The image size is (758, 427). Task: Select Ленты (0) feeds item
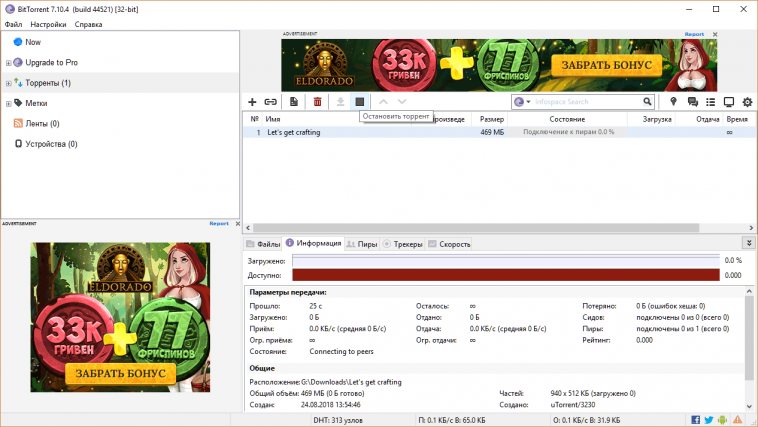click(x=42, y=123)
